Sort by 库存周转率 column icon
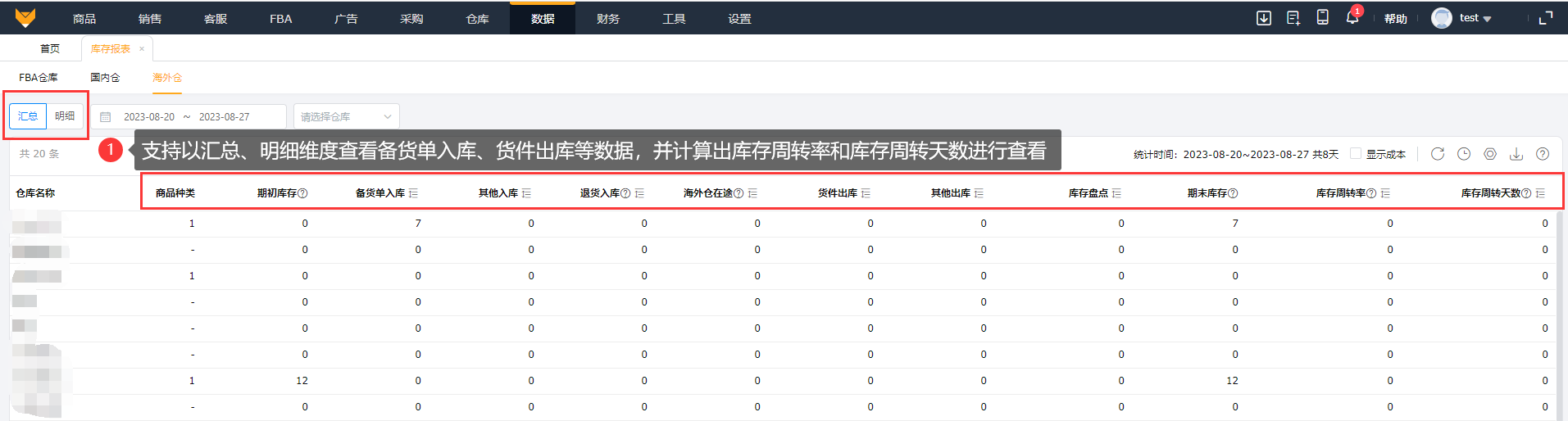 pyautogui.click(x=1385, y=193)
